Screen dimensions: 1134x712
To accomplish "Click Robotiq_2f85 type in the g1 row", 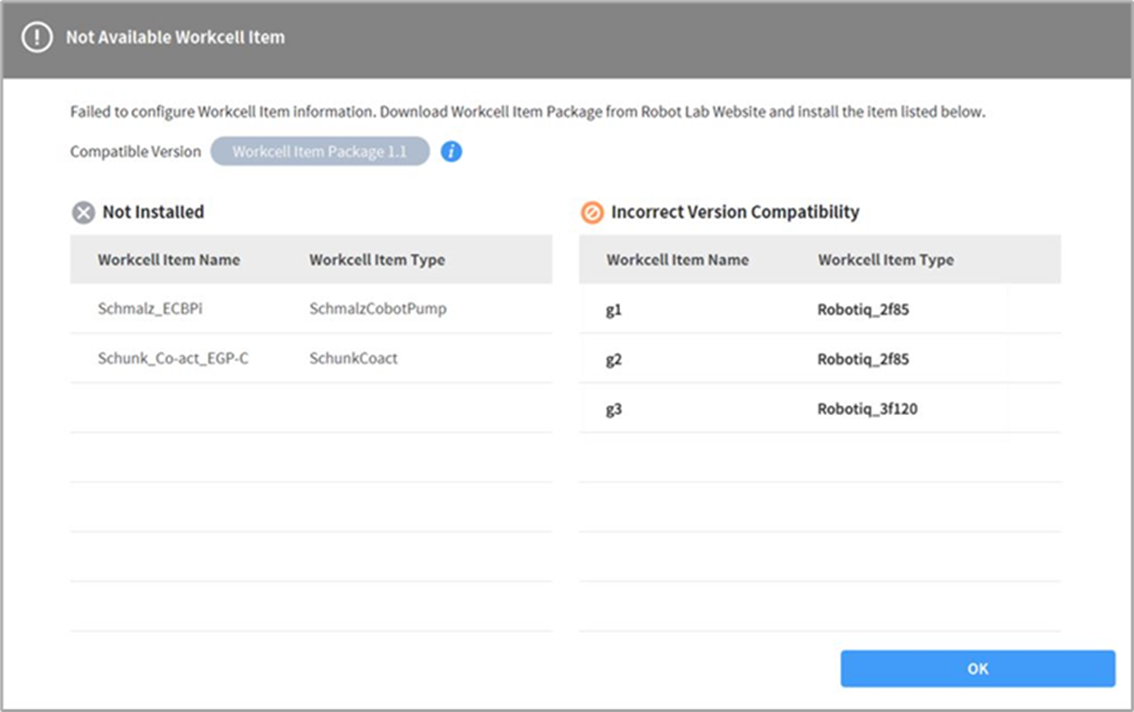I will pyautogui.click(x=863, y=310).
